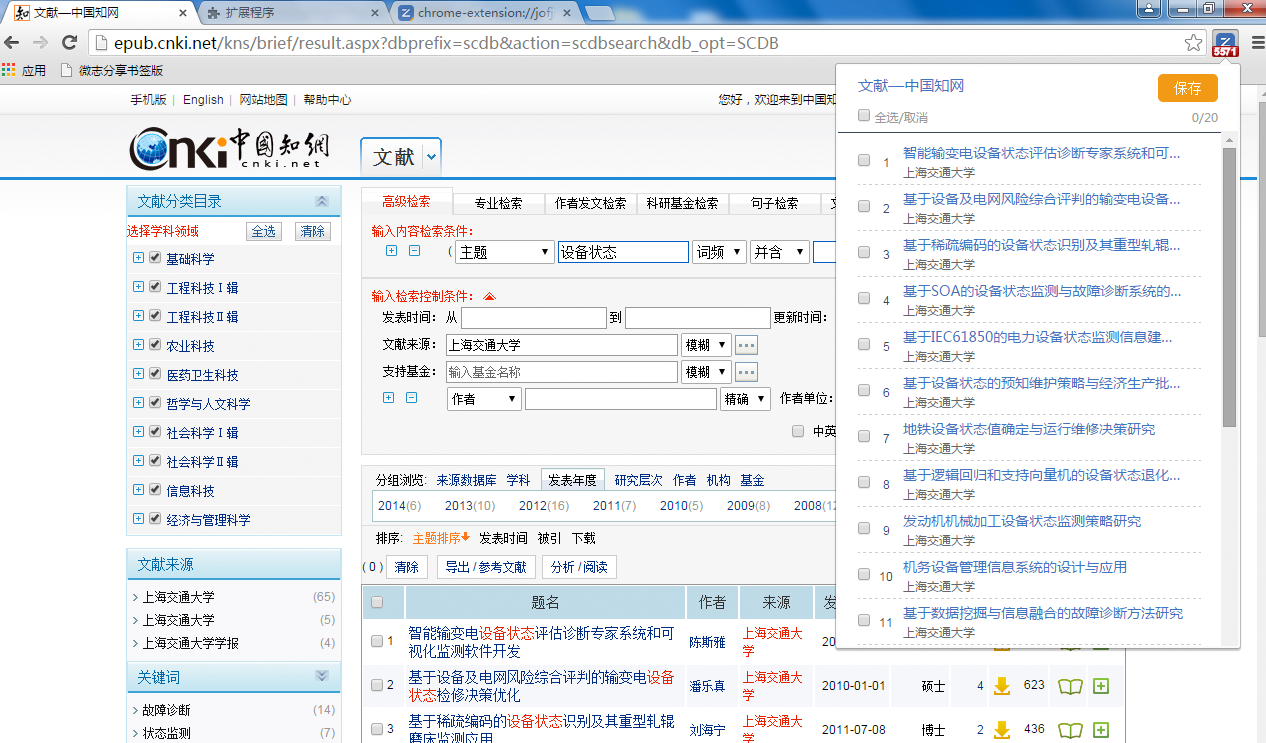Image resolution: width=1266 pixels, height=743 pixels.
Task: Click the CNKI logo
Action: pos(229,150)
